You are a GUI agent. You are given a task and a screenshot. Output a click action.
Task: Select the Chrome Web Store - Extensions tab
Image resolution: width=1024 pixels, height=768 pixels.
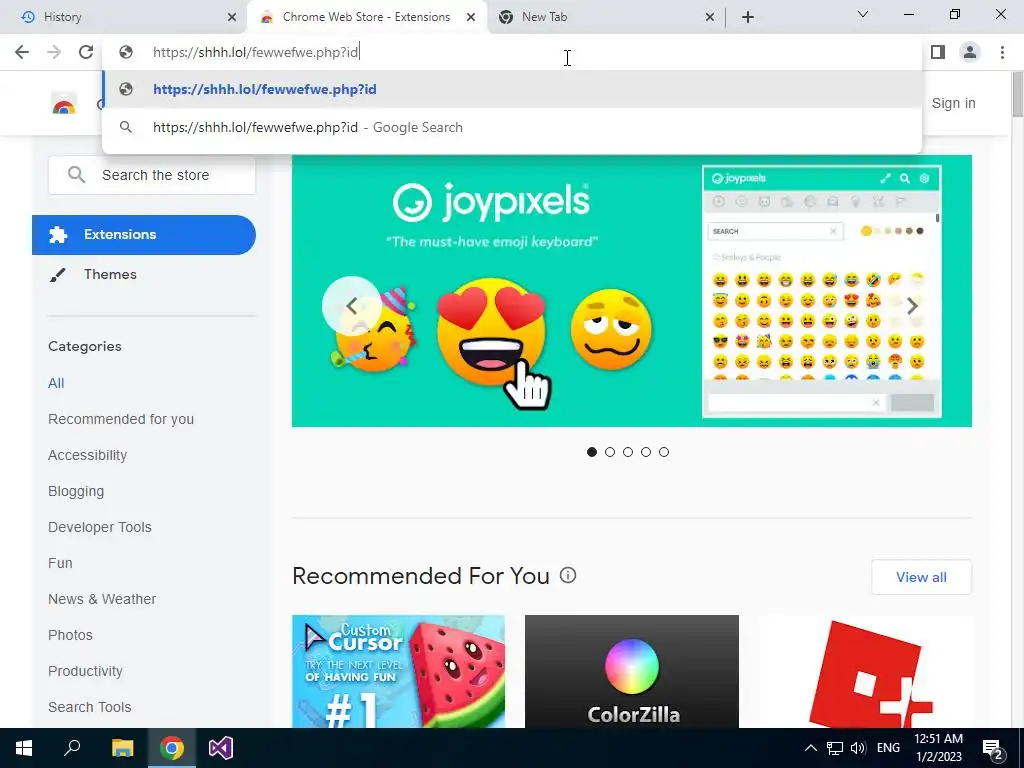coord(366,17)
